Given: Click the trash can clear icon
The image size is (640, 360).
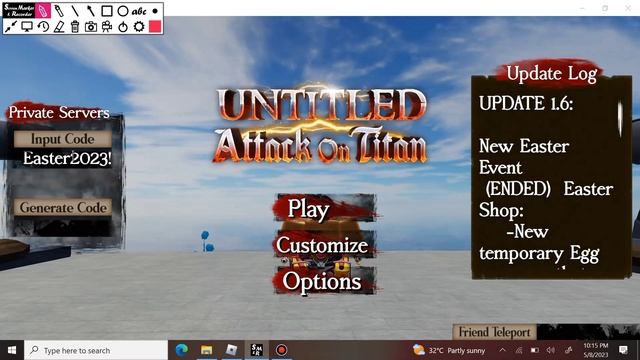Looking at the screenshot, I should 75,27.
